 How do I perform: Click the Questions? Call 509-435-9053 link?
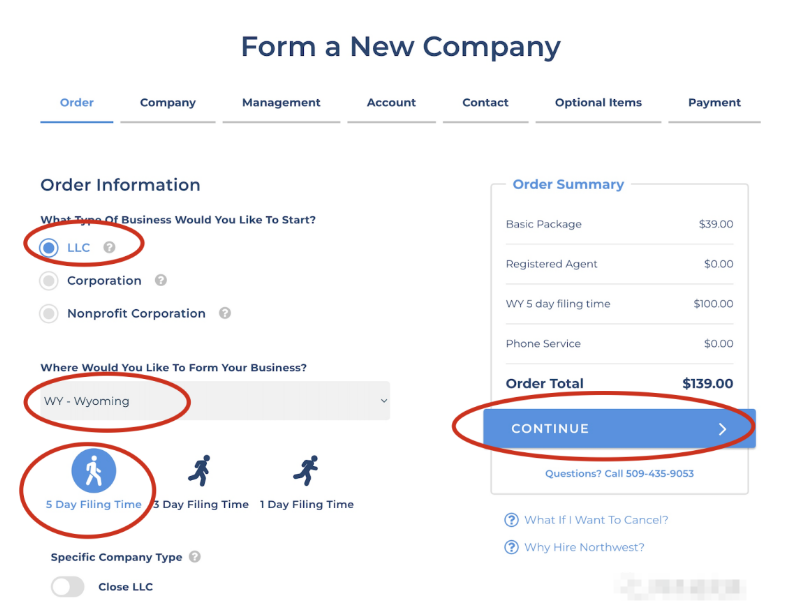[619, 474]
